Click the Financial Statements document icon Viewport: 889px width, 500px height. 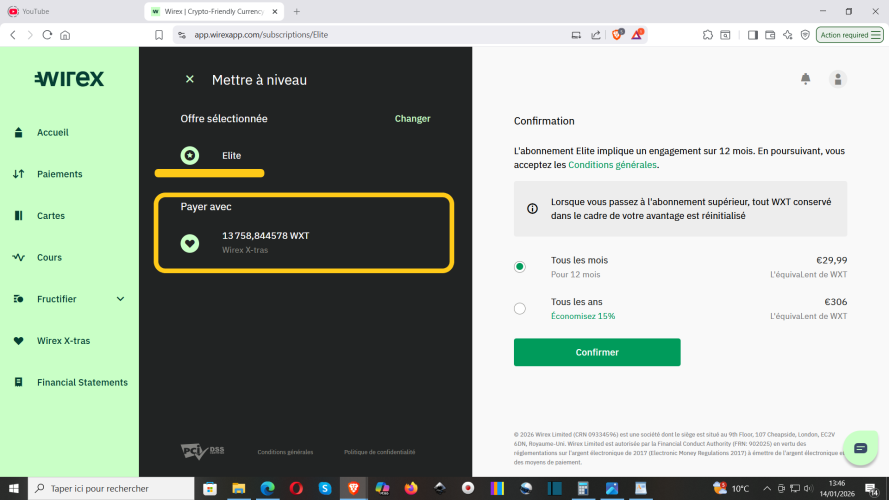point(18,382)
